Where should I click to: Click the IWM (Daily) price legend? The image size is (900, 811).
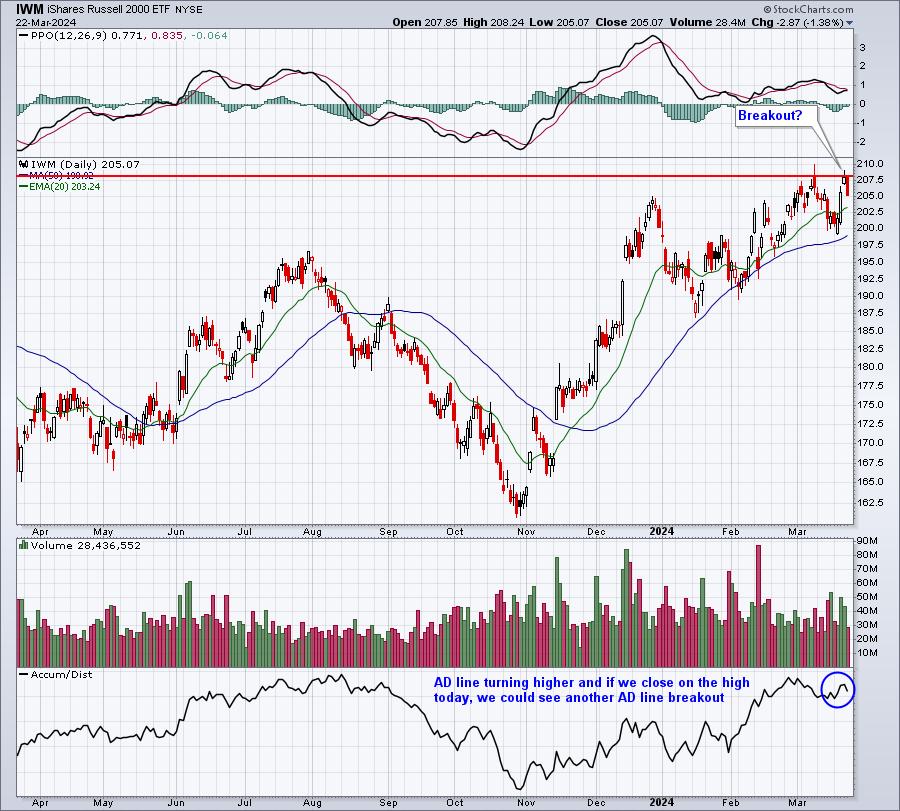click(x=72, y=164)
